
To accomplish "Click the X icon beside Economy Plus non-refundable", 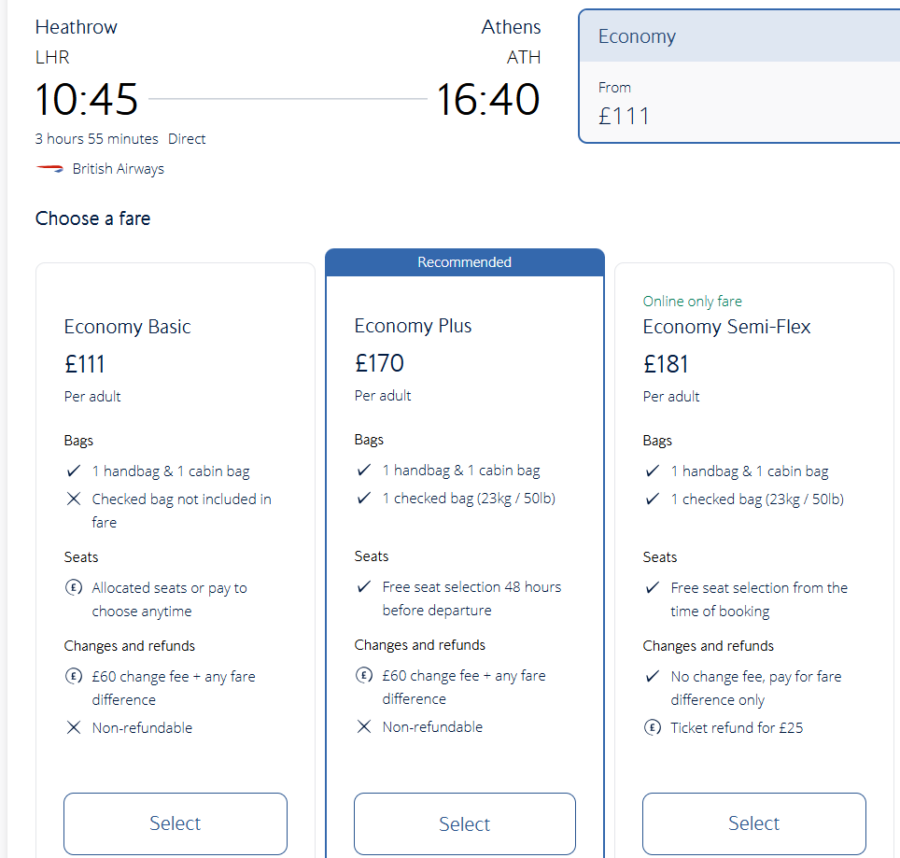I will [x=364, y=727].
